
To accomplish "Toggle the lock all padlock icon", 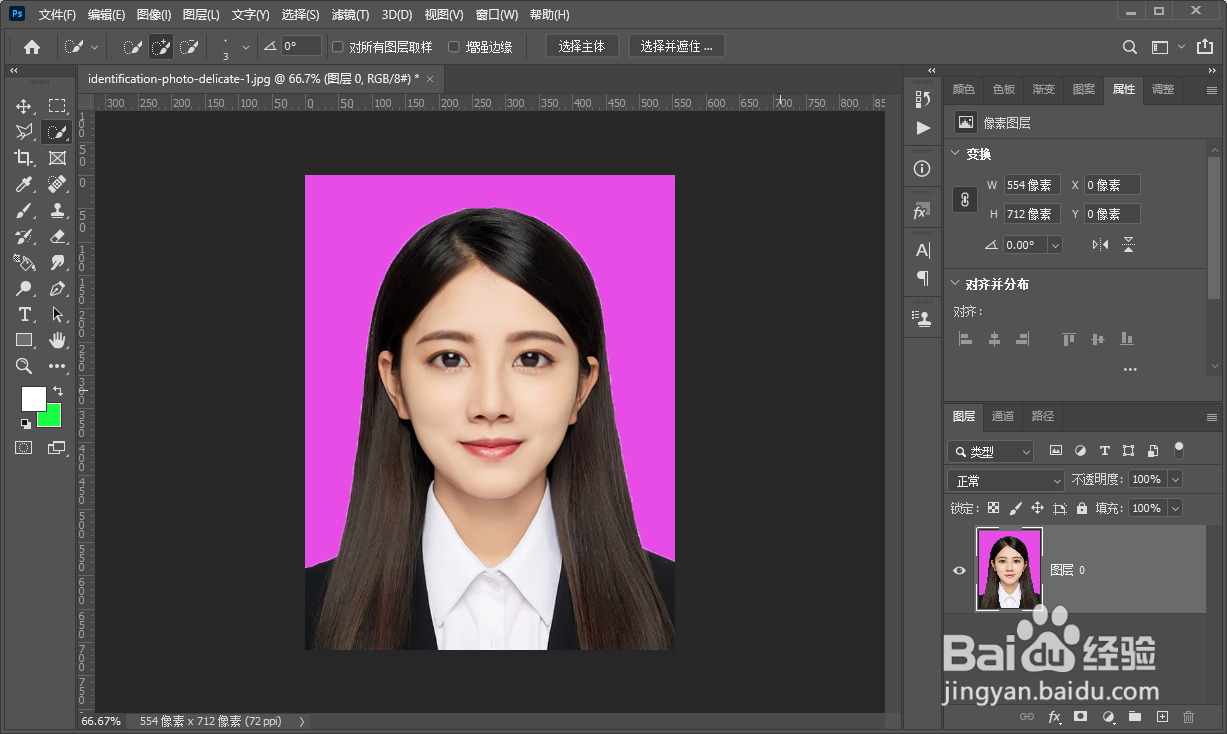I will (x=1081, y=508).
